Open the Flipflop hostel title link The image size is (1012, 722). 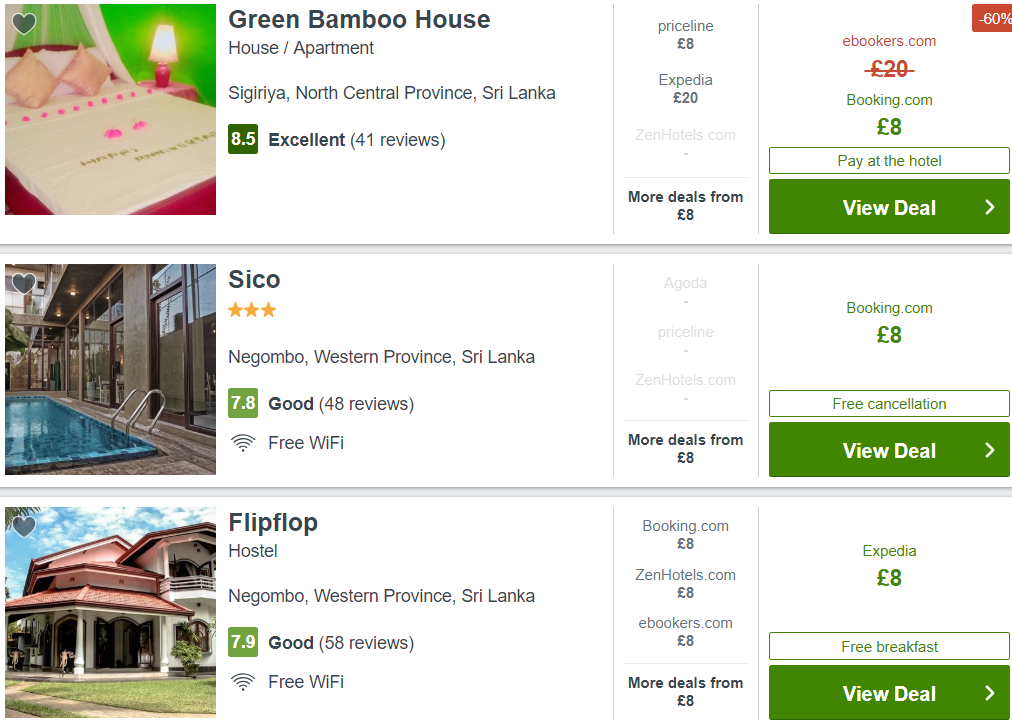pos(273,522)
